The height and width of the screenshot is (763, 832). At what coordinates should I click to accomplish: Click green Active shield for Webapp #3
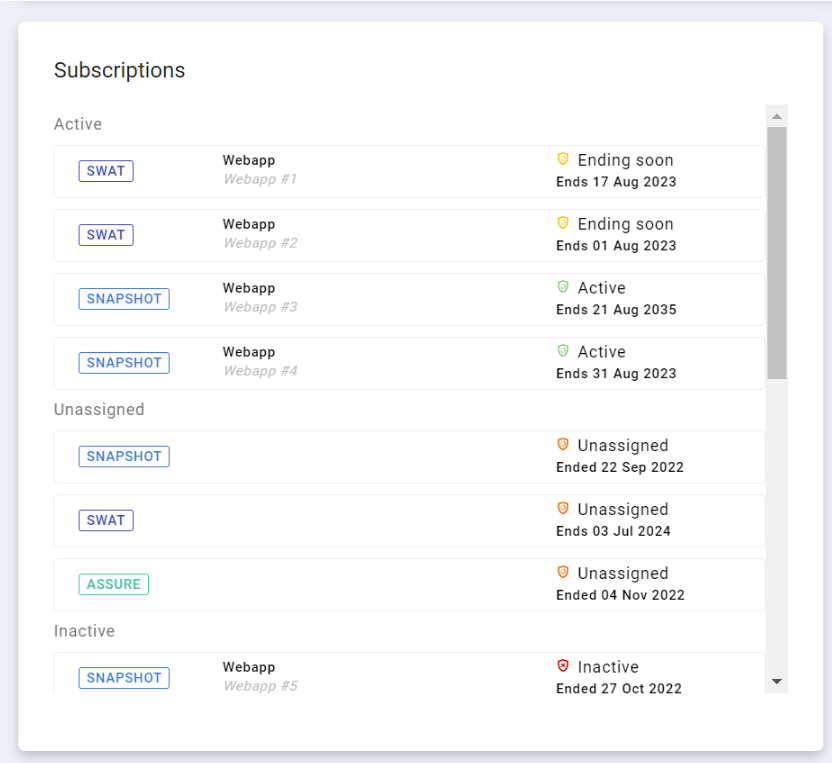[x=563, y=287]
